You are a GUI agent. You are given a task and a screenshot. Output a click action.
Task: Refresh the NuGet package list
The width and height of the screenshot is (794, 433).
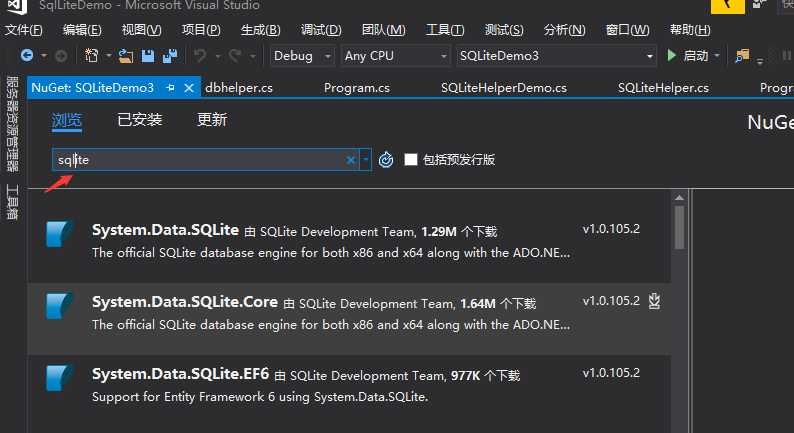tap(386, 160)
